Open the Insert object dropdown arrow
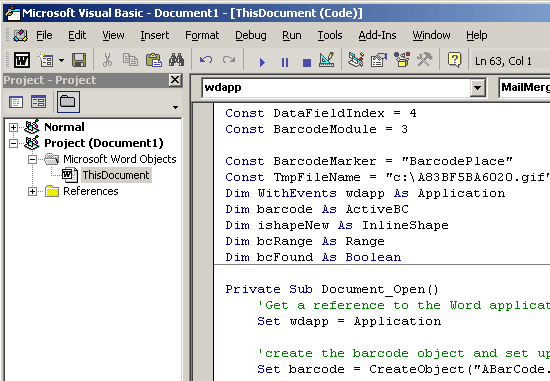The image size is (550, 381). point(61,60)
